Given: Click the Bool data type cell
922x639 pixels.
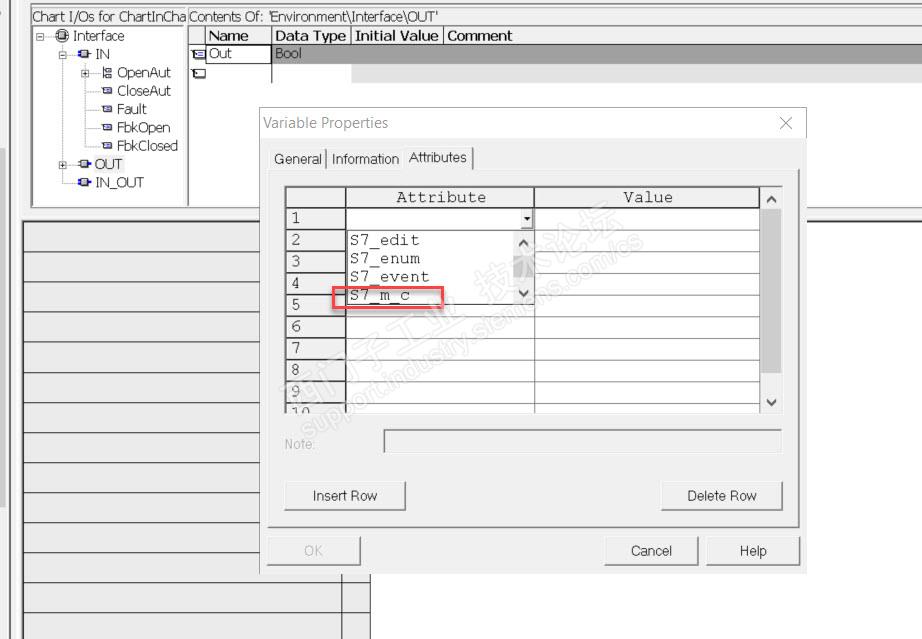Looking at the screenshot, I should coord(311,54).
